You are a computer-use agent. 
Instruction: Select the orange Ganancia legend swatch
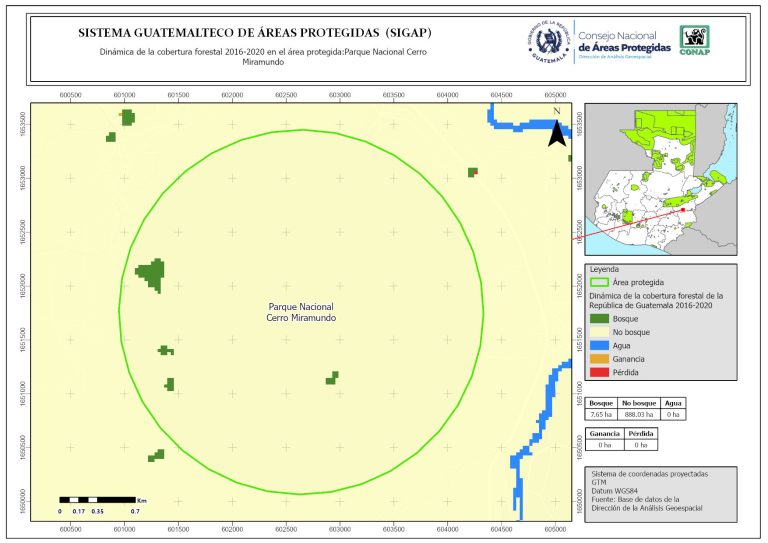click(x=599, y=359)
